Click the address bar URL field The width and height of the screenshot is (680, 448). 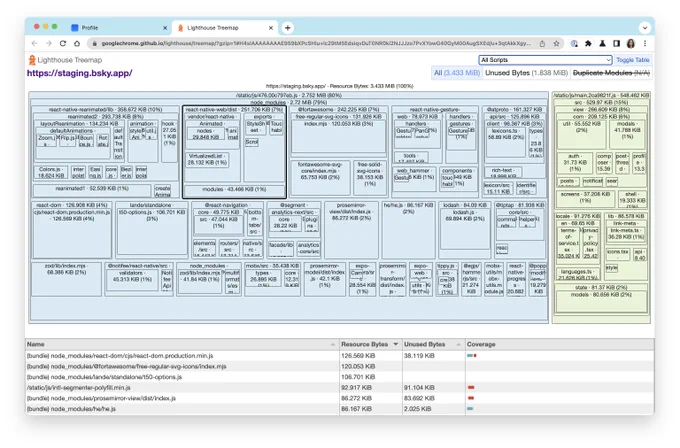(316, 43)
